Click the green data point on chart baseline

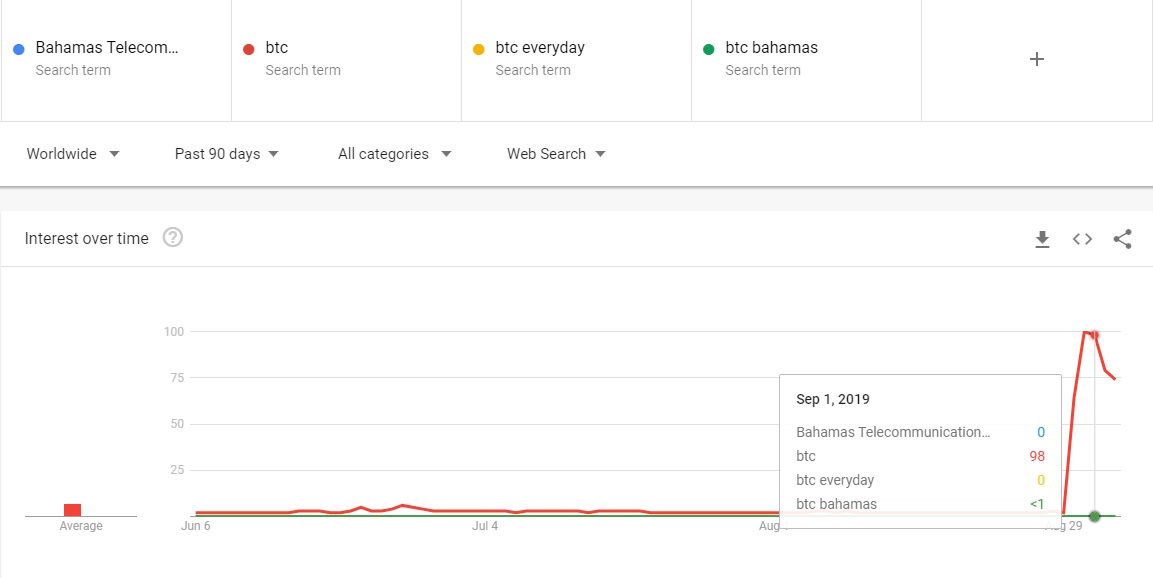1095,516
